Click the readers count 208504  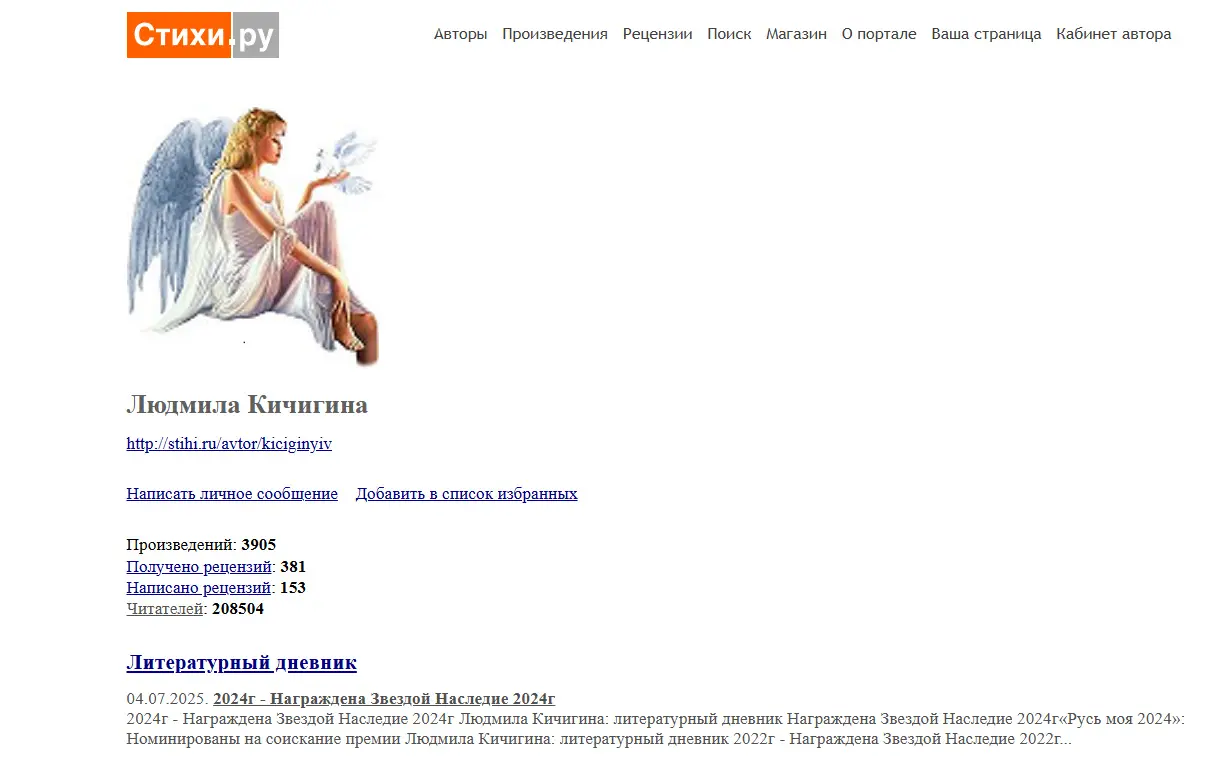point(238,609)
